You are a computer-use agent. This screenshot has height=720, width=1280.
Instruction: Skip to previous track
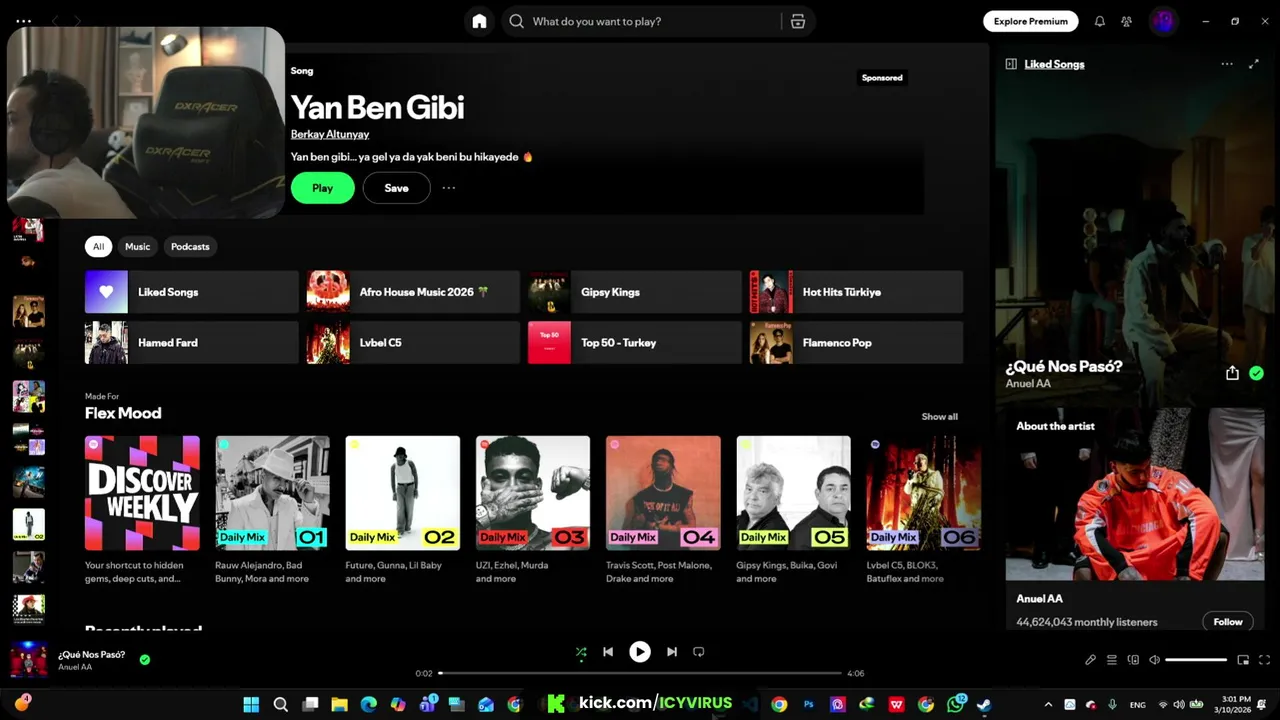pyautogui.click(x=607, y=652)
